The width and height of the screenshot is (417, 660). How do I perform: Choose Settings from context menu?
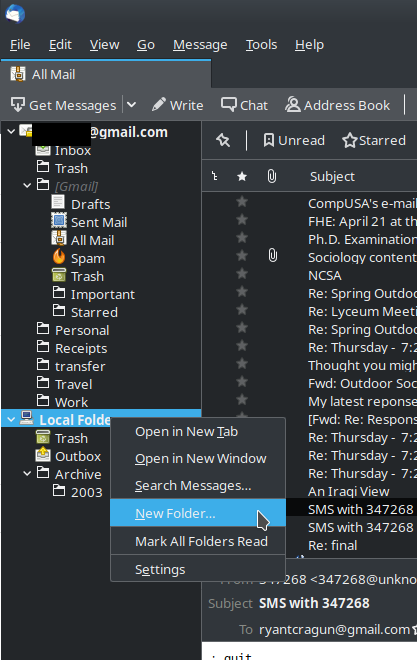pyautogui.click(x=198, y=570)
